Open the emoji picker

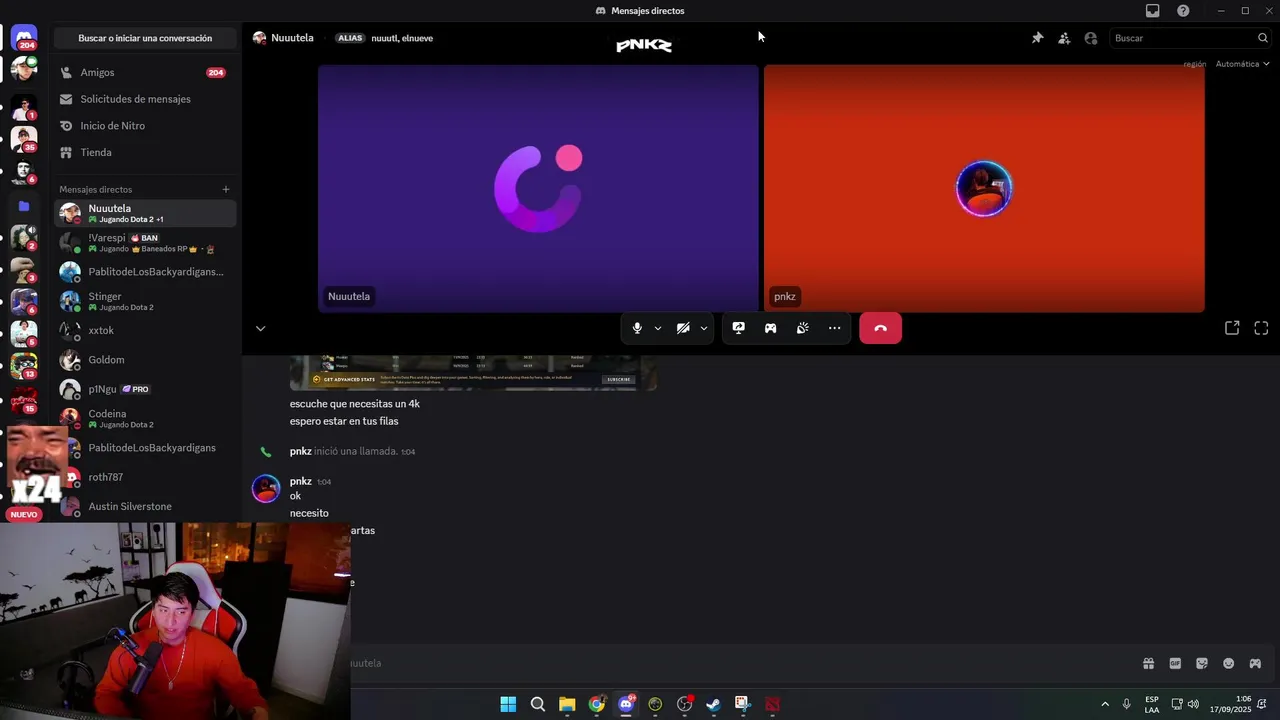click(1229, 663)
